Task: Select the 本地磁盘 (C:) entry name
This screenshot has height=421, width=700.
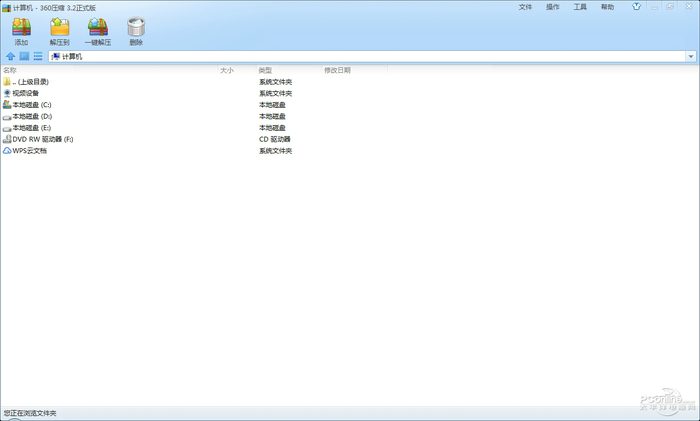Action: point(32,105)
